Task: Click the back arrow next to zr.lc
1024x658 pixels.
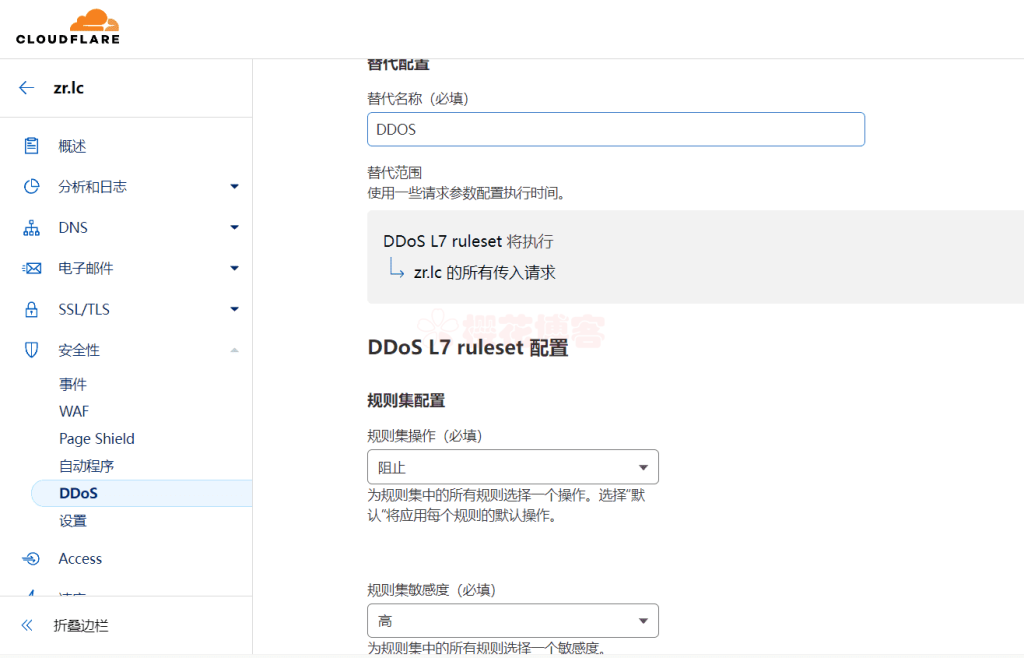Action: [x=26, y=88]
